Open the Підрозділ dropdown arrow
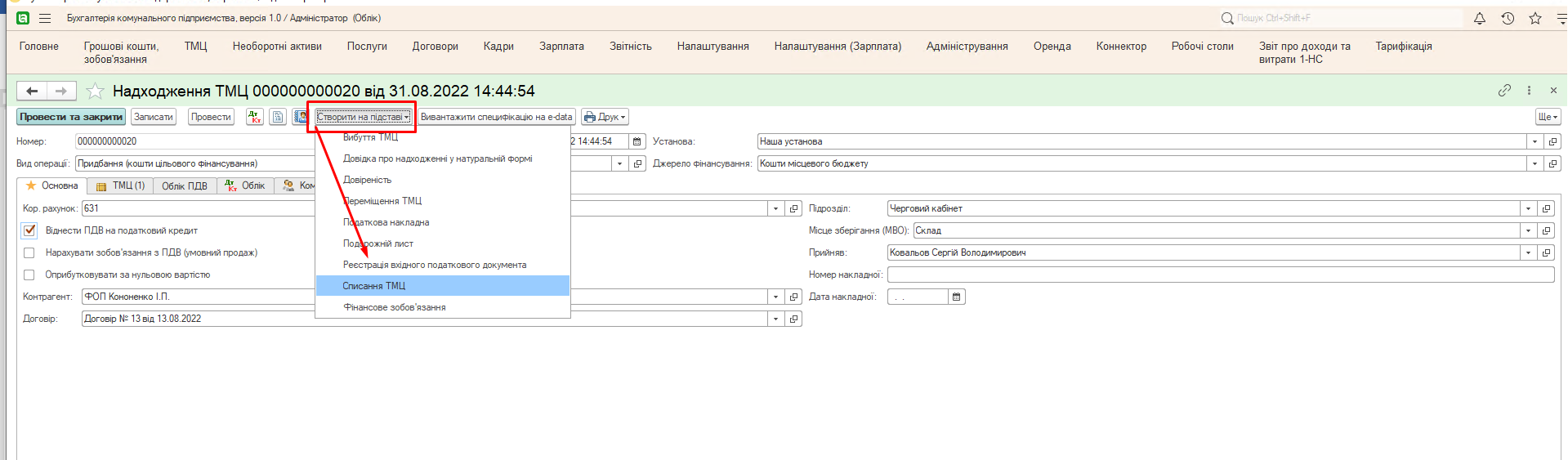This screenshot has width=1568, height=460. point(1528,209)
